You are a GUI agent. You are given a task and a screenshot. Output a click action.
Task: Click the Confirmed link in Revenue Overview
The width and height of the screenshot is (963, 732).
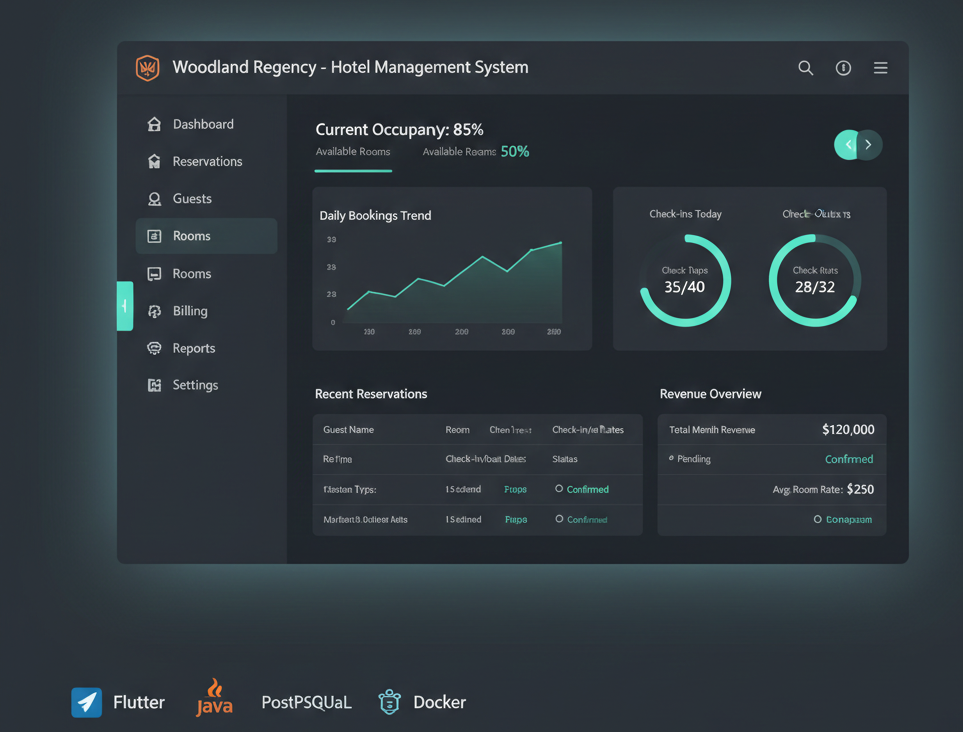(848, 459)
